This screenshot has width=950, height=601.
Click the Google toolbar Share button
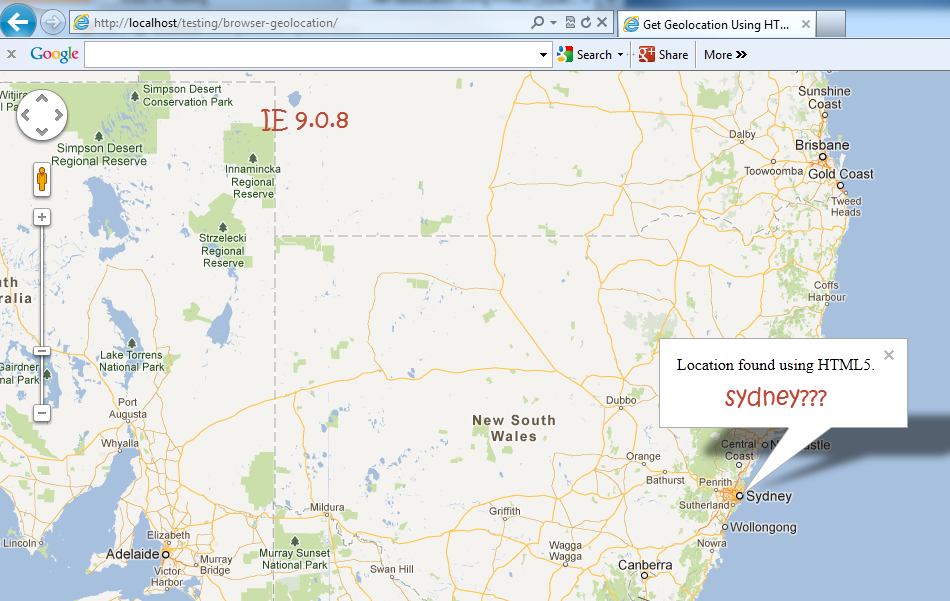click(x=664, y=55)
